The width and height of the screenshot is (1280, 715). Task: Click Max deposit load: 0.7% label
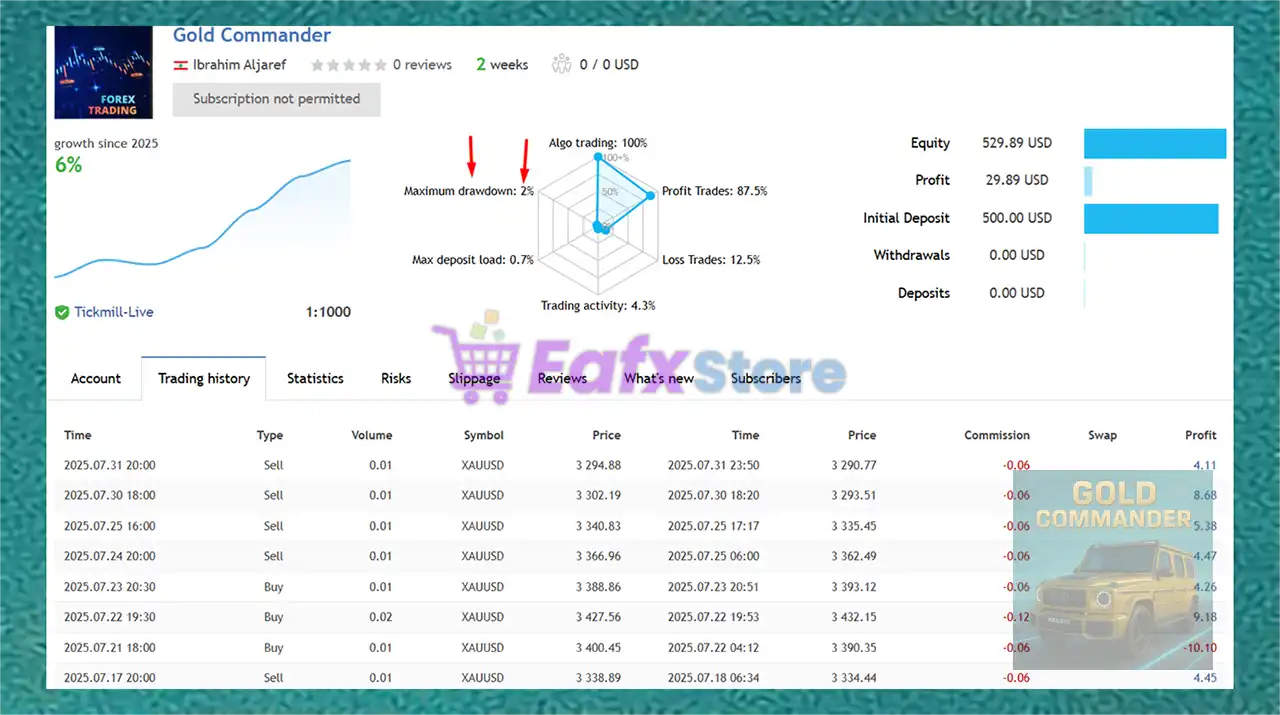pos(473,260)
